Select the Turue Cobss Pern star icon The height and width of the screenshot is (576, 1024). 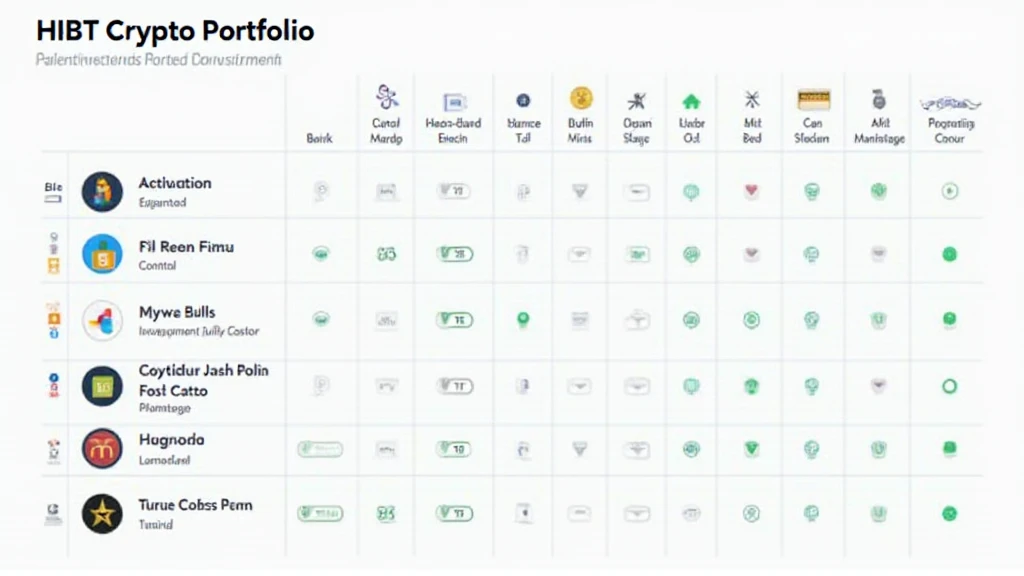tap(102, 513)
